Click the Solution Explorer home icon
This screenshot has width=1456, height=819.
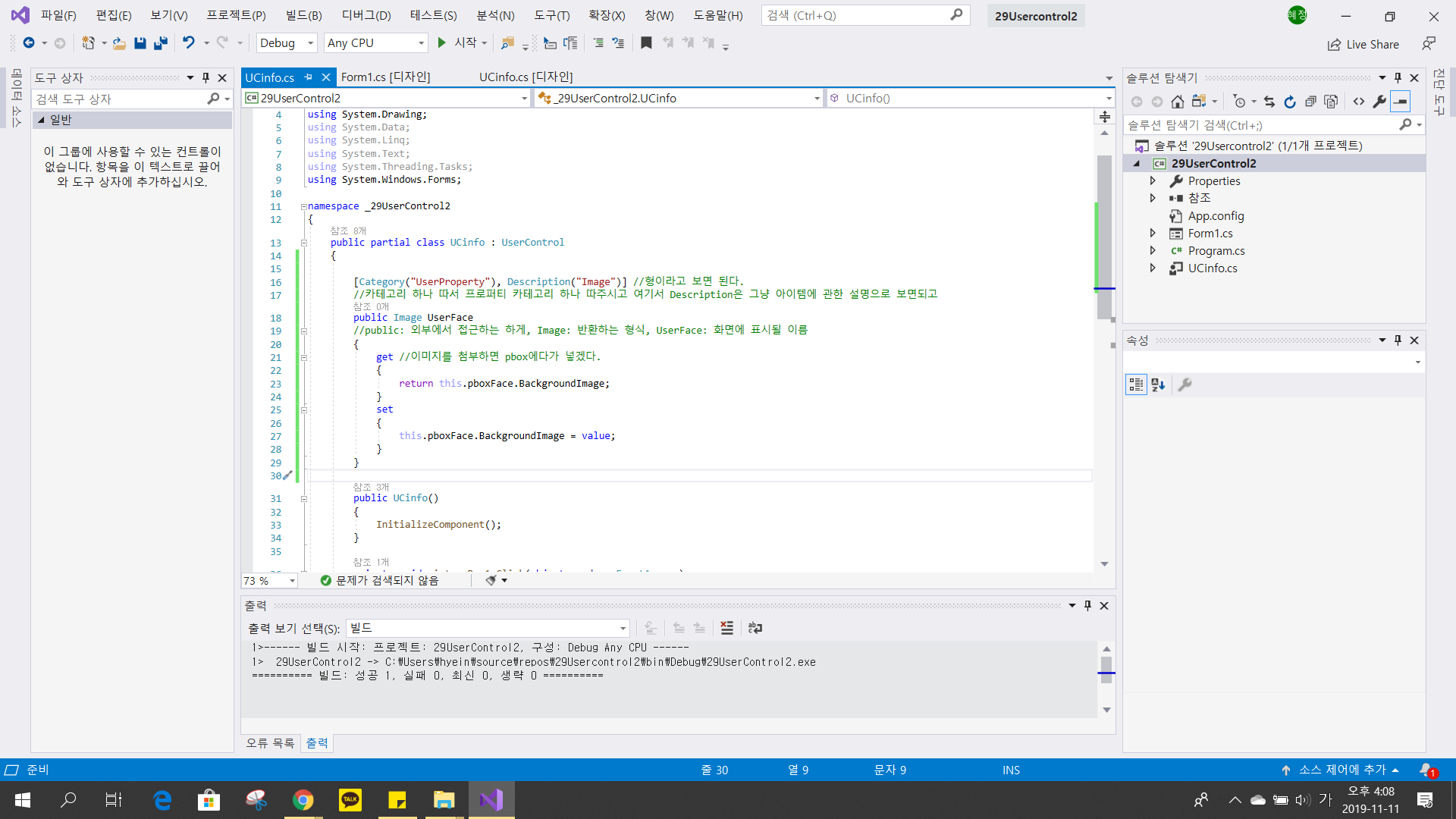[x=1177, y=102]
